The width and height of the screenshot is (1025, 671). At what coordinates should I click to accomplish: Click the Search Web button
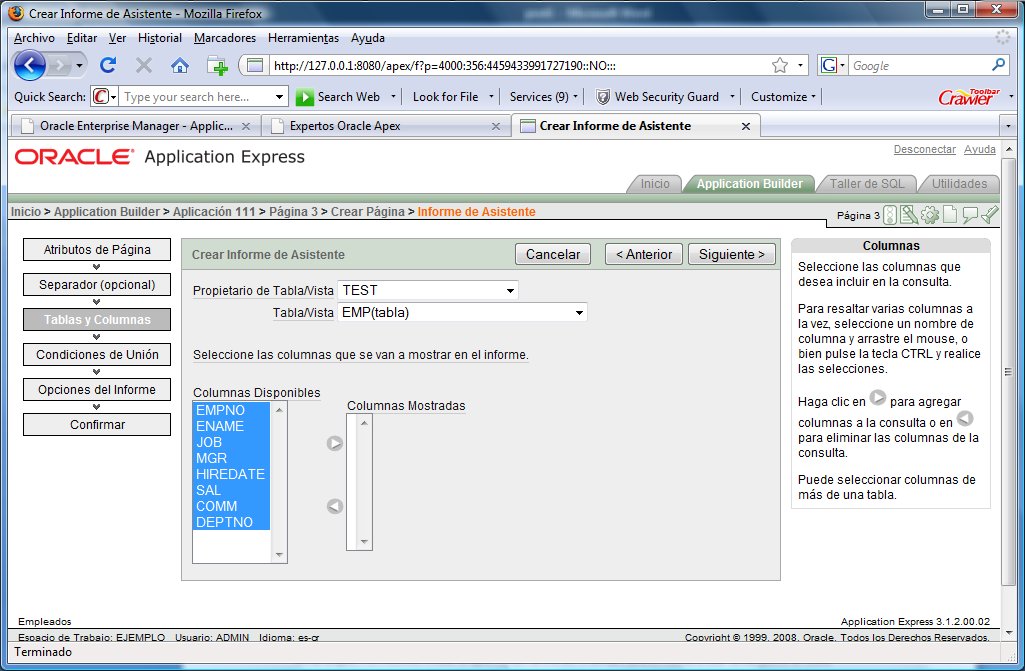[x=339, y=97]
